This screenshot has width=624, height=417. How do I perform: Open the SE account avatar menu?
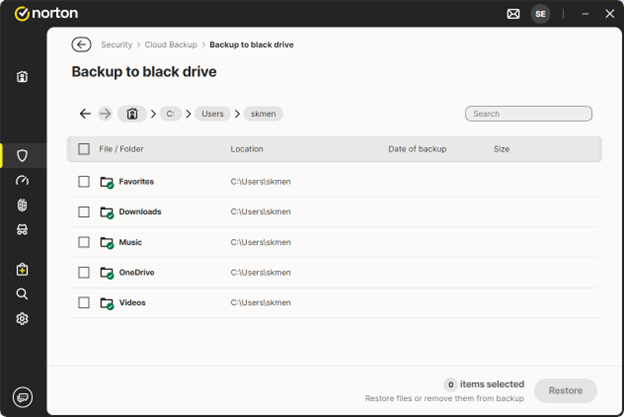(540, 14)
